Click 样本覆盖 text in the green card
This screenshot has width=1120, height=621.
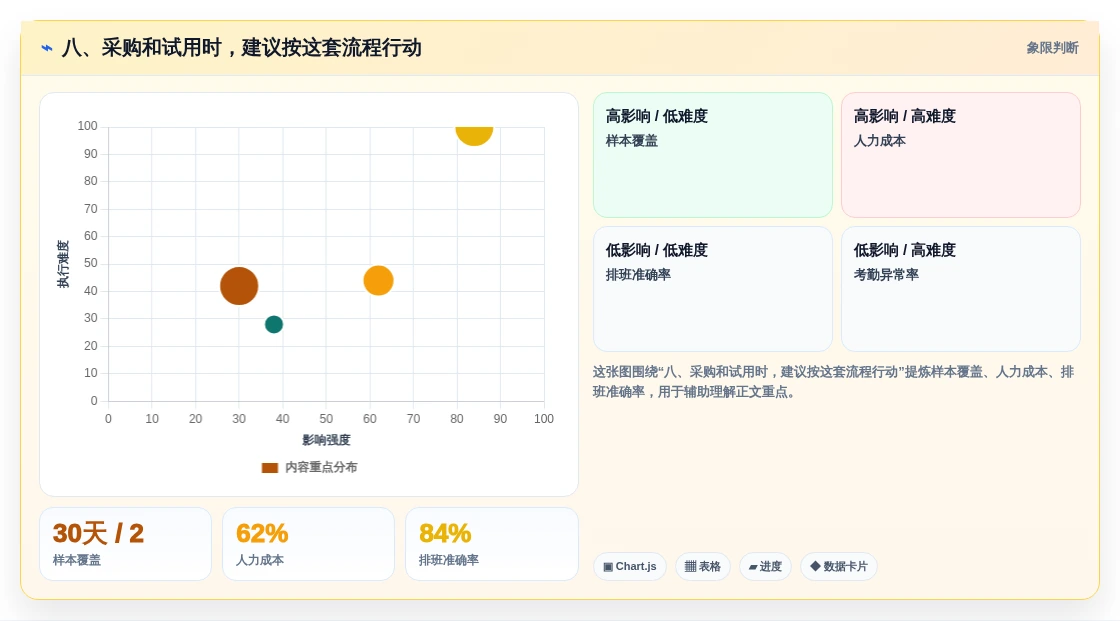[x=631, y=141]
